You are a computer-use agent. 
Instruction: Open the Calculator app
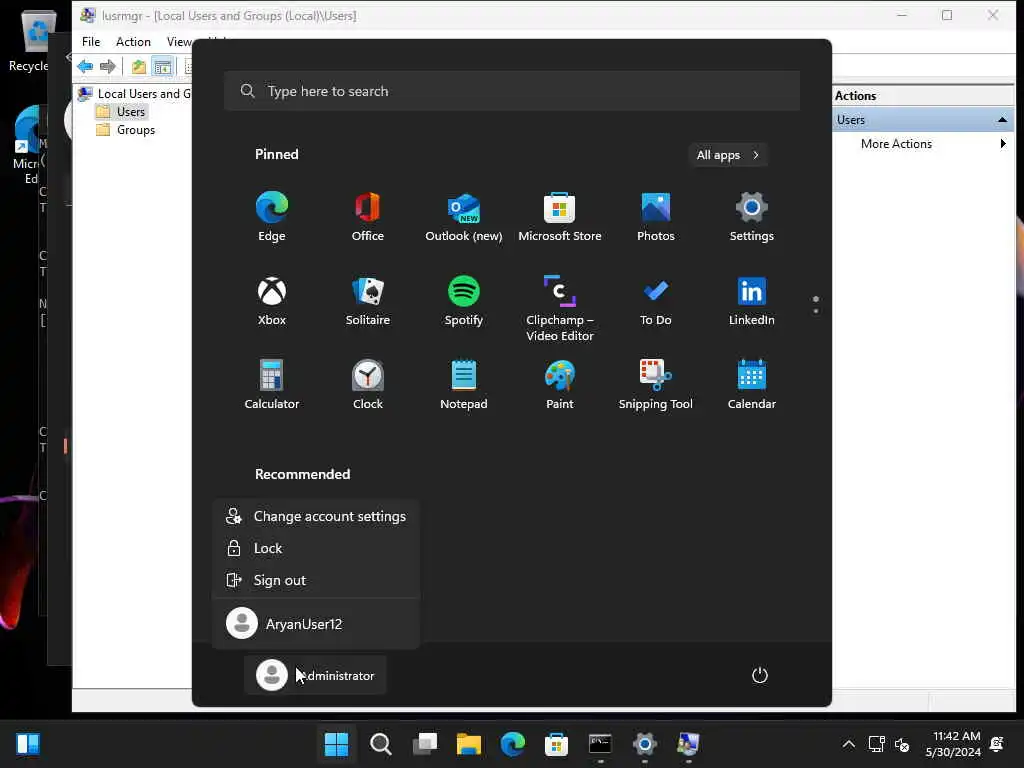tap(272, 385)
